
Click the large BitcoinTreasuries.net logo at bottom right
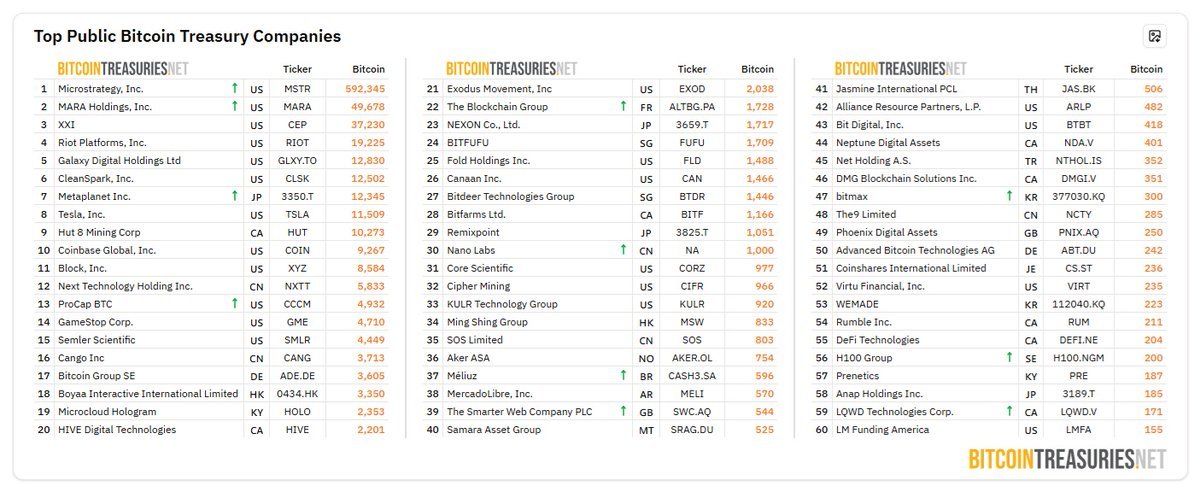pos(1067,459)
